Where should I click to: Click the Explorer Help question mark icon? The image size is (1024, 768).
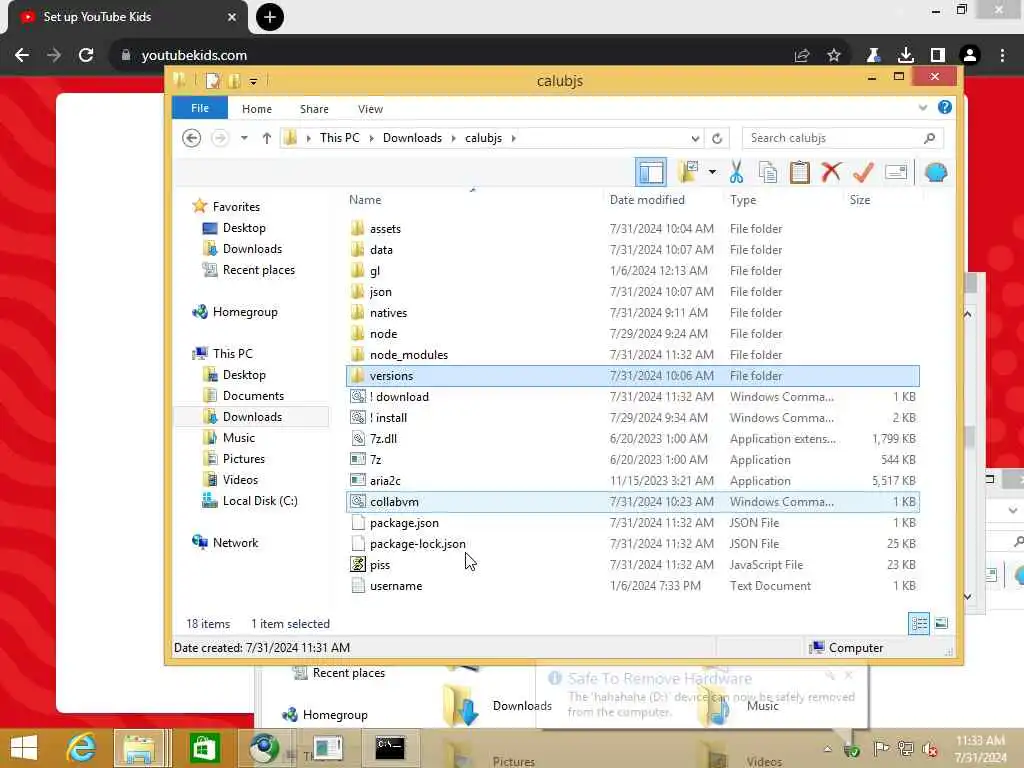tap(944, 107)
